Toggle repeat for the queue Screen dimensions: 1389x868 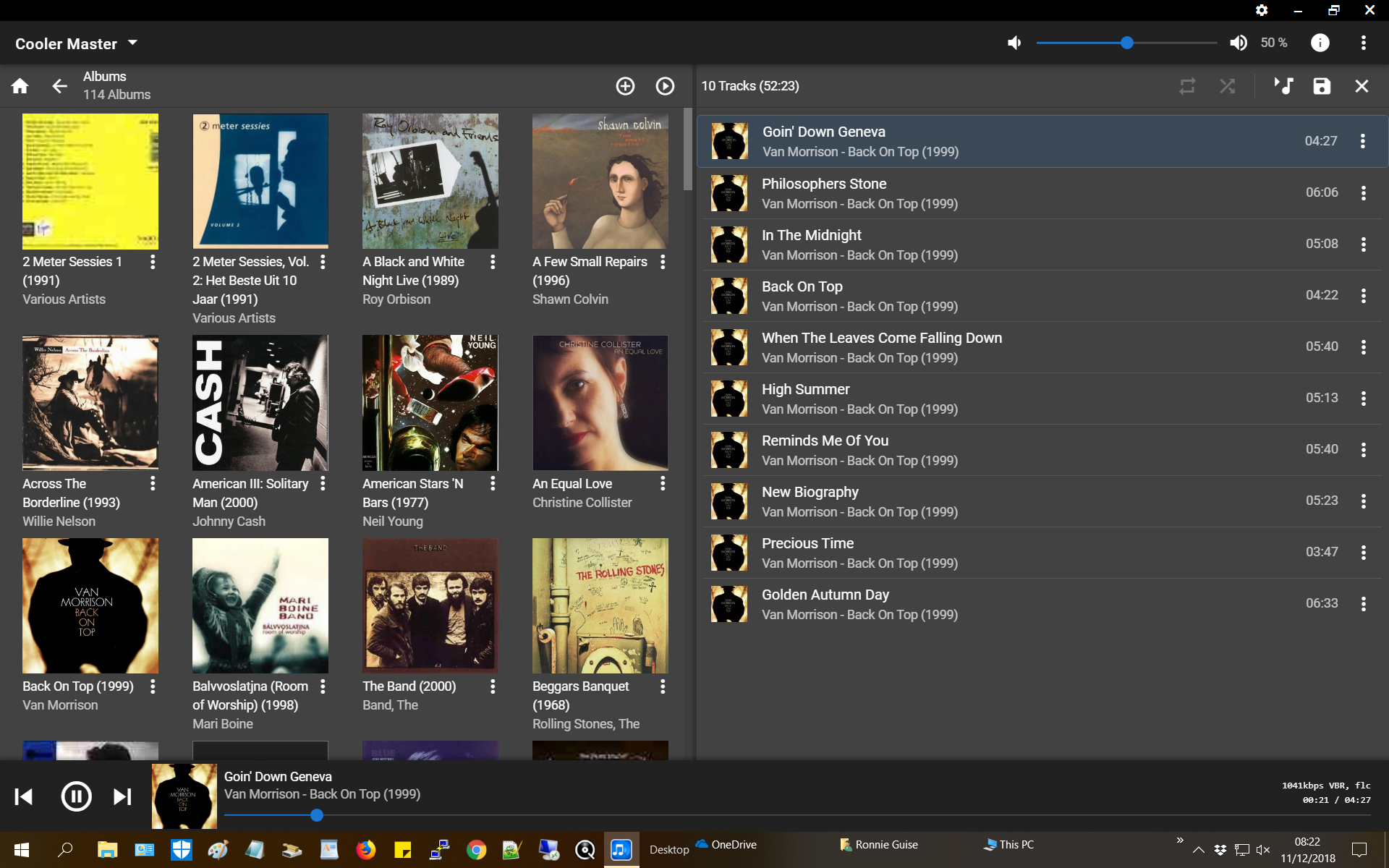[x=1187, y=86]
